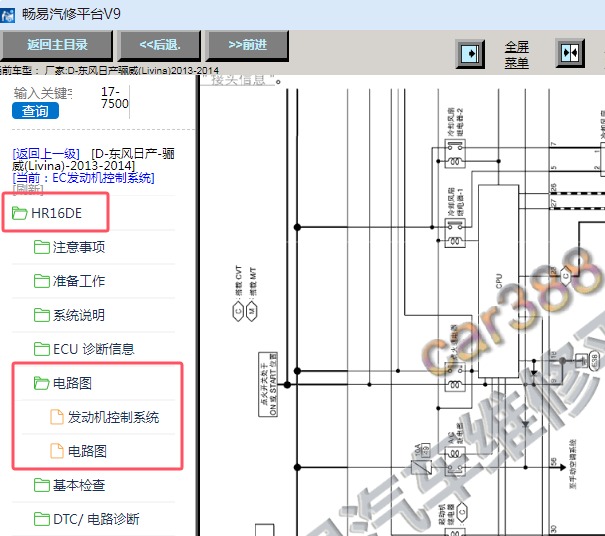
Task: Go back with <<后退 button
Action: 159,45
